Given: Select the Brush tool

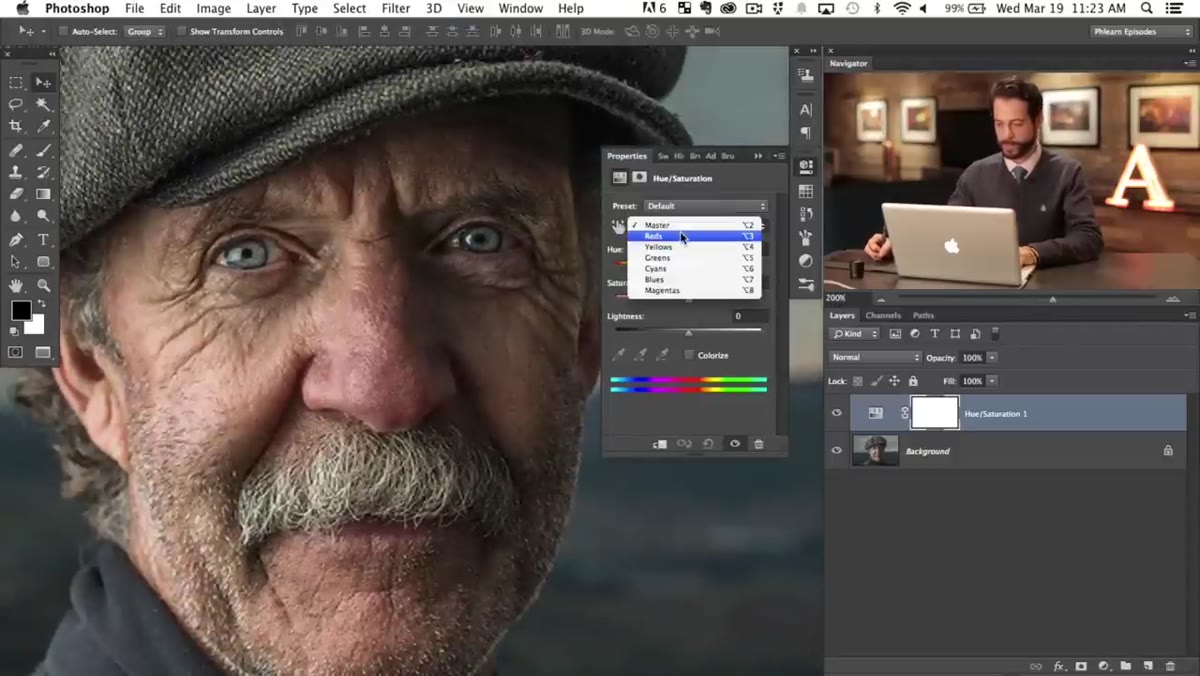Looking at the screenshot, I should [x=43, y=150].
